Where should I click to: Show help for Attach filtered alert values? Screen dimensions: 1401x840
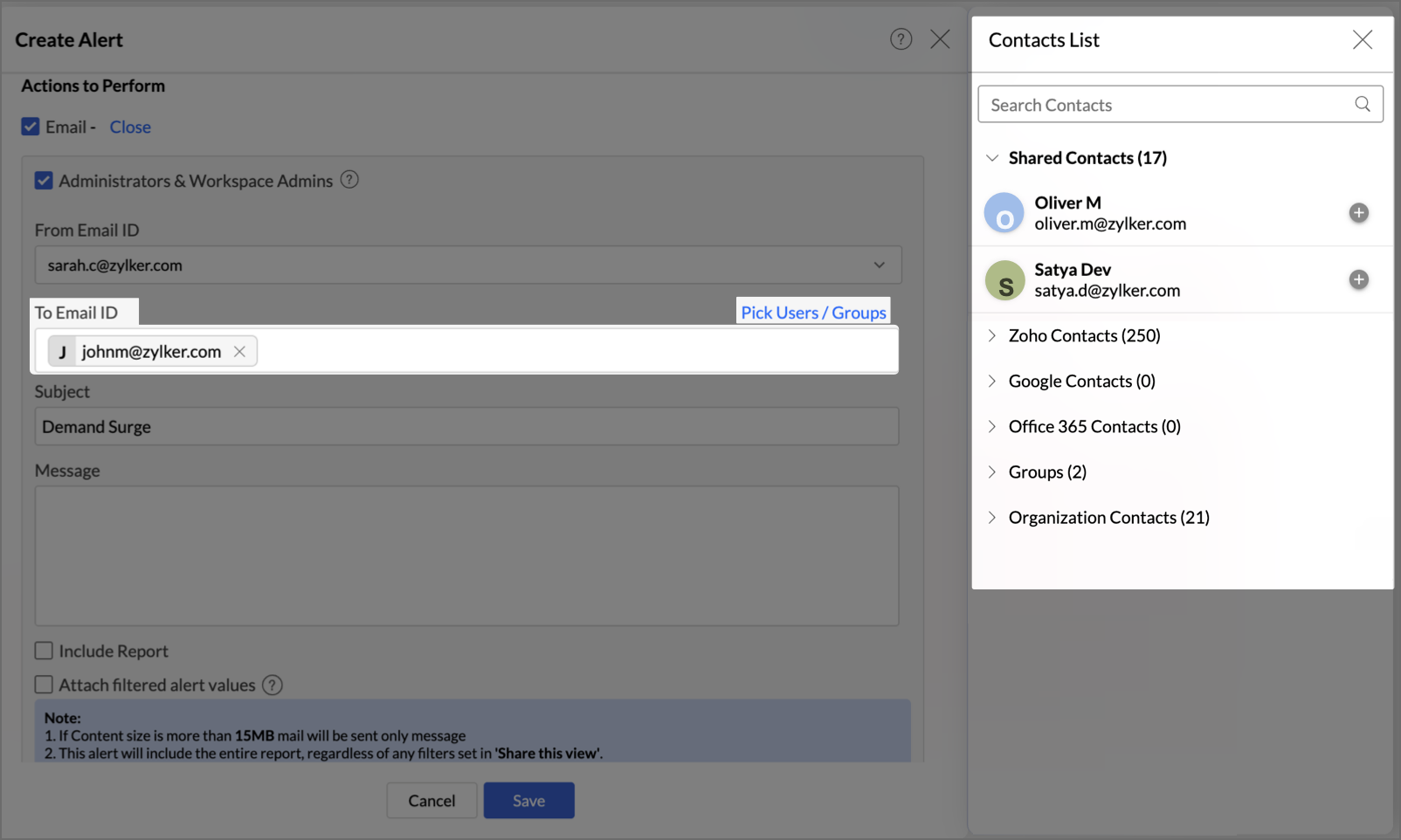coord(273,685)
